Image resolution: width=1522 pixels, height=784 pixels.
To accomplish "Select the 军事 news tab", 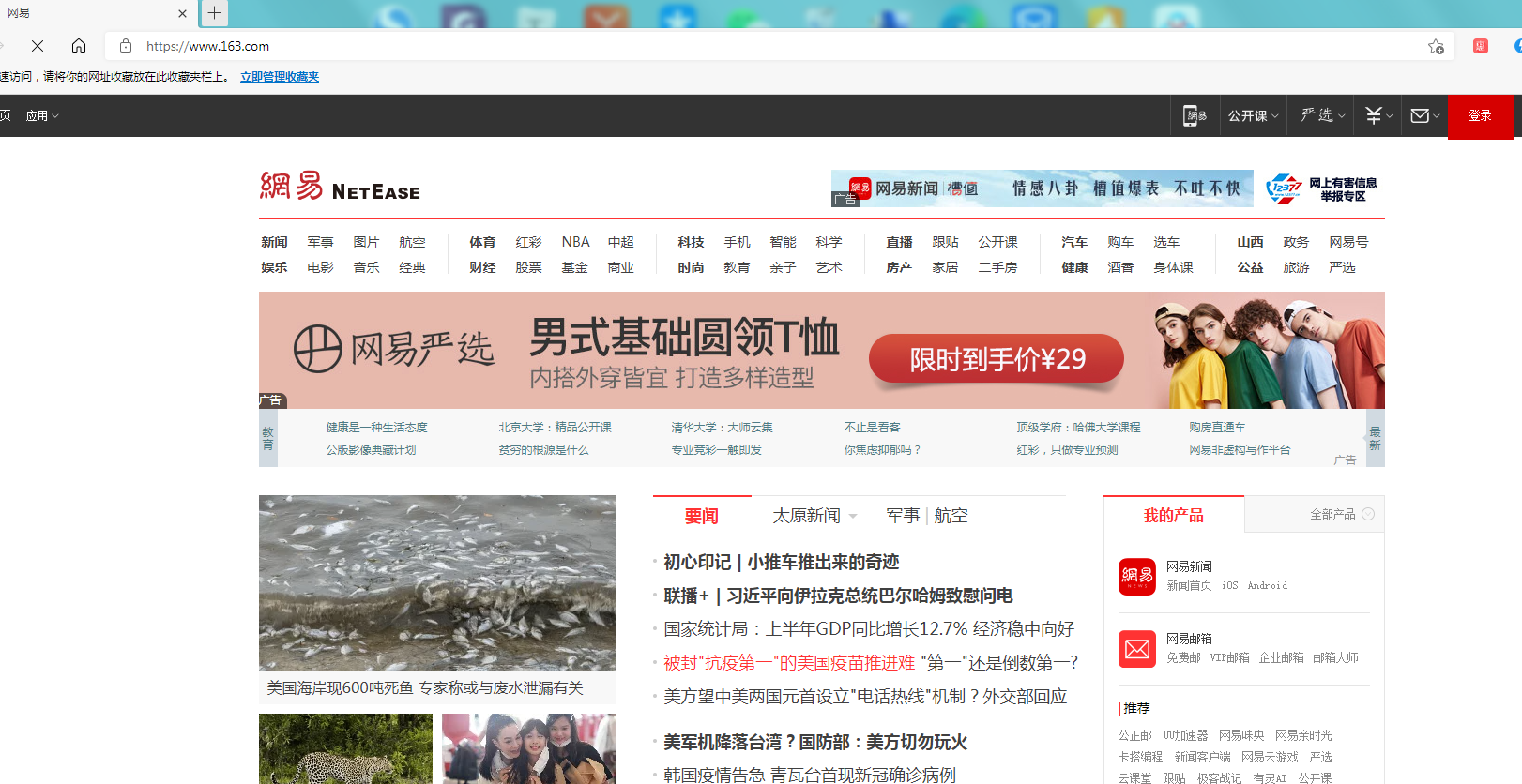I will pos(903,516).
